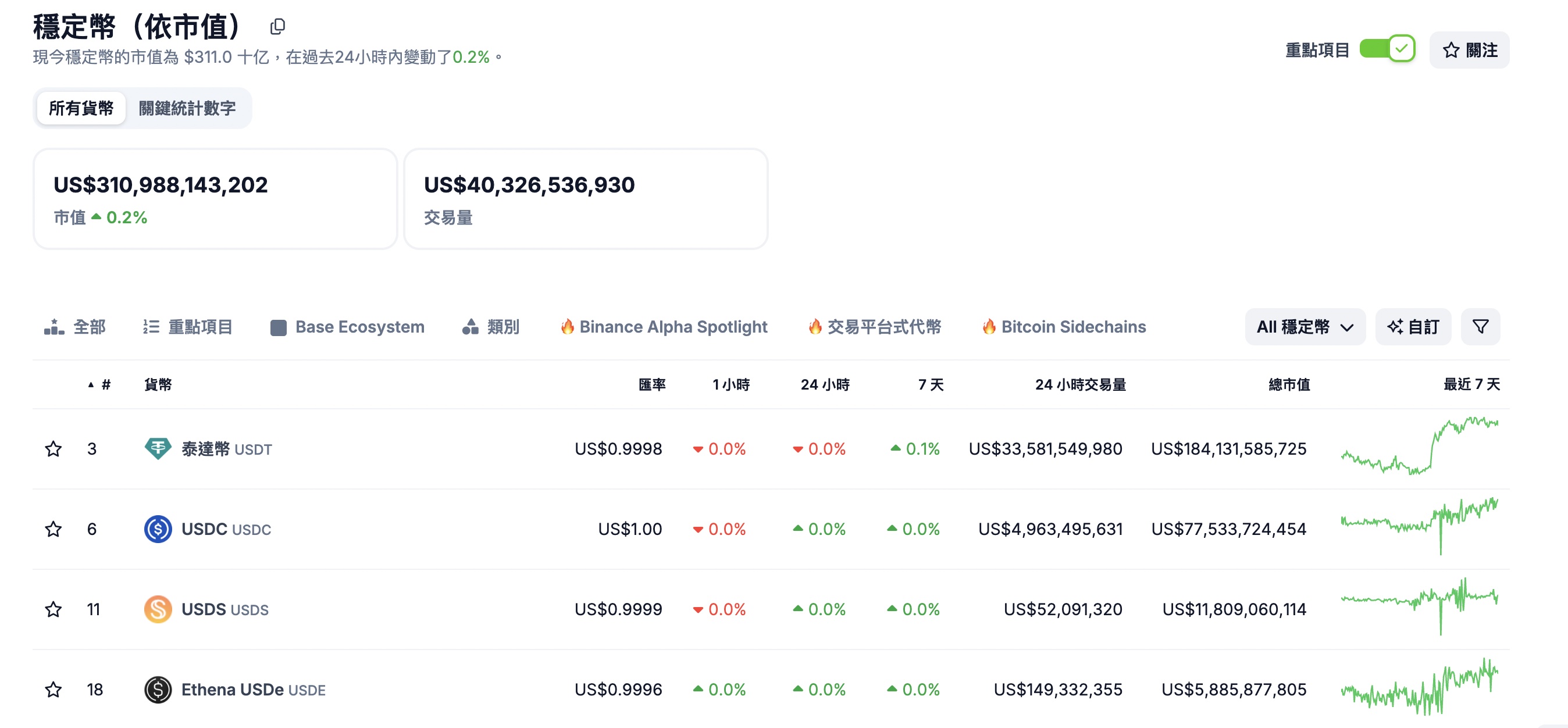Click the shapes icon beside 類別
The height and width of the screenshot is (728, 1568).
[x=470, y=327]
